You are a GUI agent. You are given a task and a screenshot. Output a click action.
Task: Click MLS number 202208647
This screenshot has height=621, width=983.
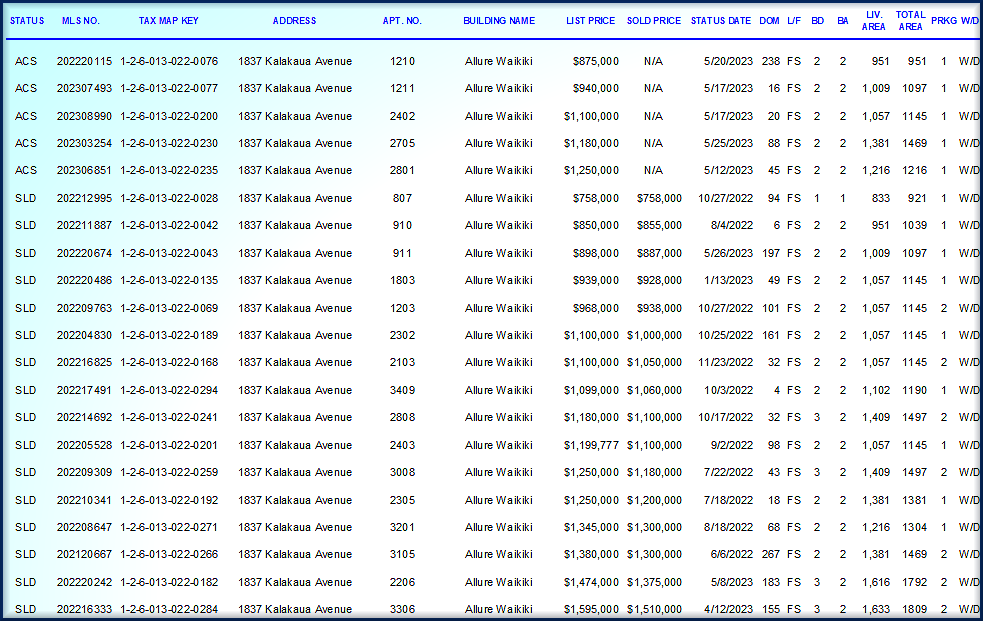pyautogui.click(x=84, y=528)
